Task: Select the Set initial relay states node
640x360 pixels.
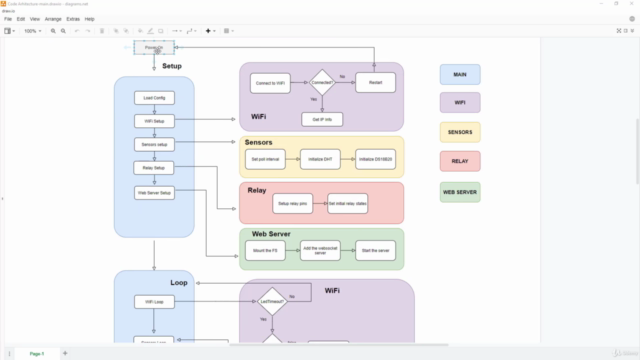Action: 348,204
